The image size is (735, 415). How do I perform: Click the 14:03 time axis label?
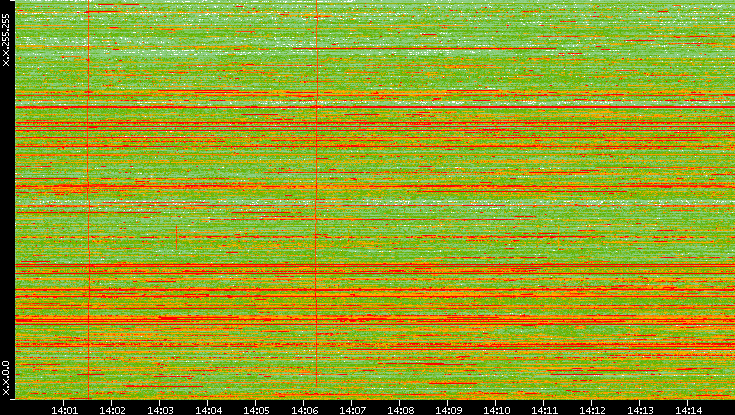[x=160, y=410]
